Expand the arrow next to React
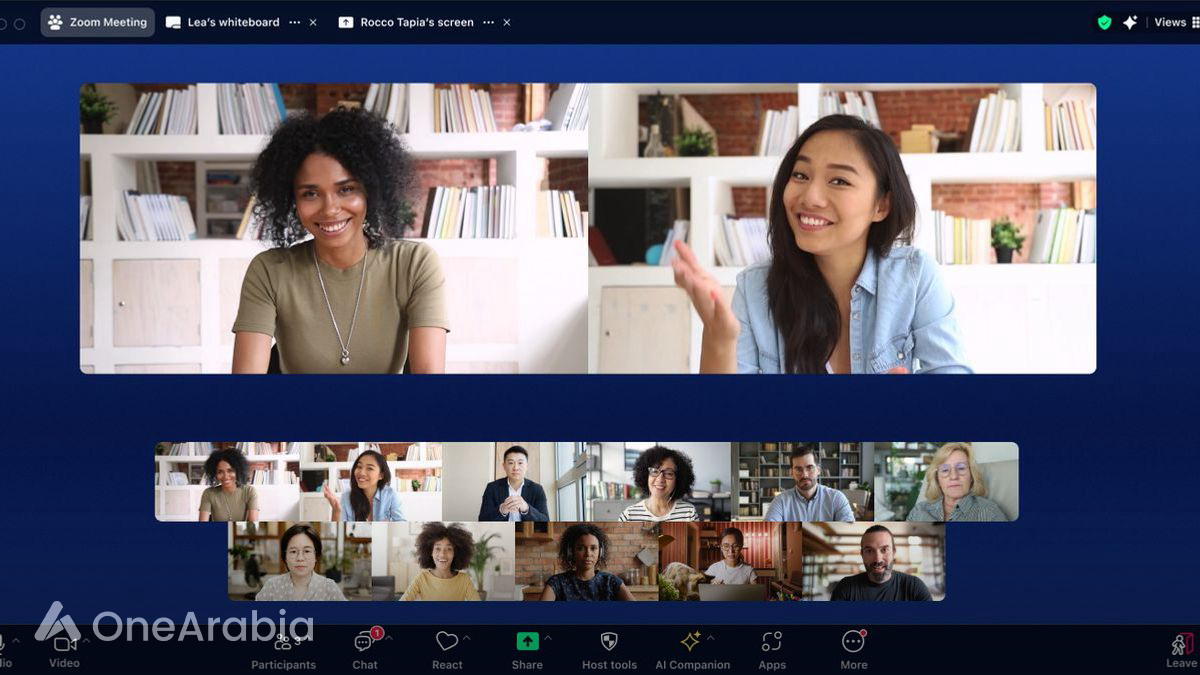Image resolution: width=1200 pixels, height=675 pixels. coord(467,637)
